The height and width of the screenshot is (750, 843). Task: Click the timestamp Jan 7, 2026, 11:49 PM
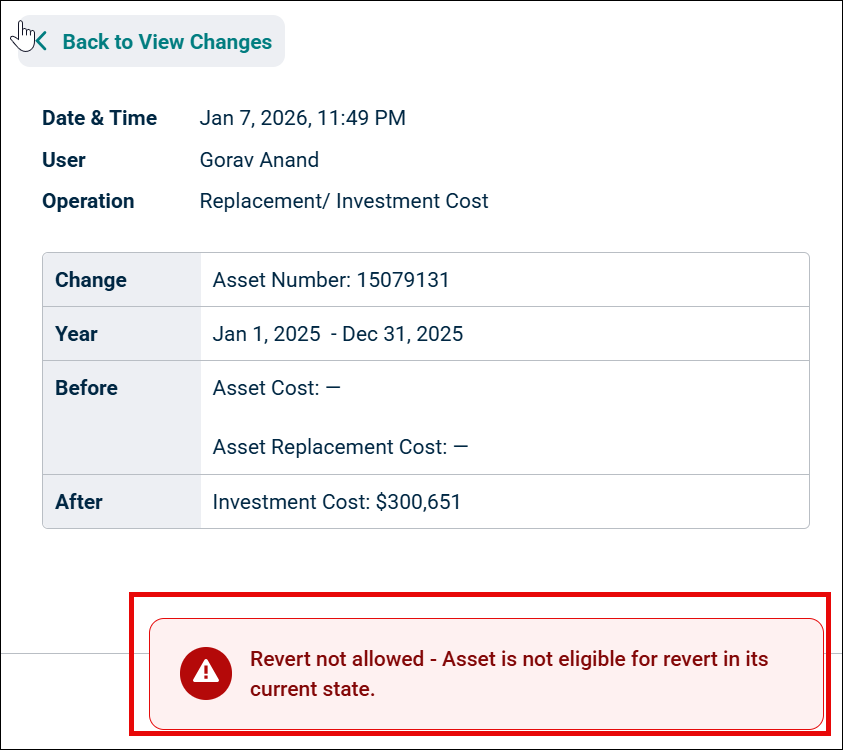tap(303, 118)
